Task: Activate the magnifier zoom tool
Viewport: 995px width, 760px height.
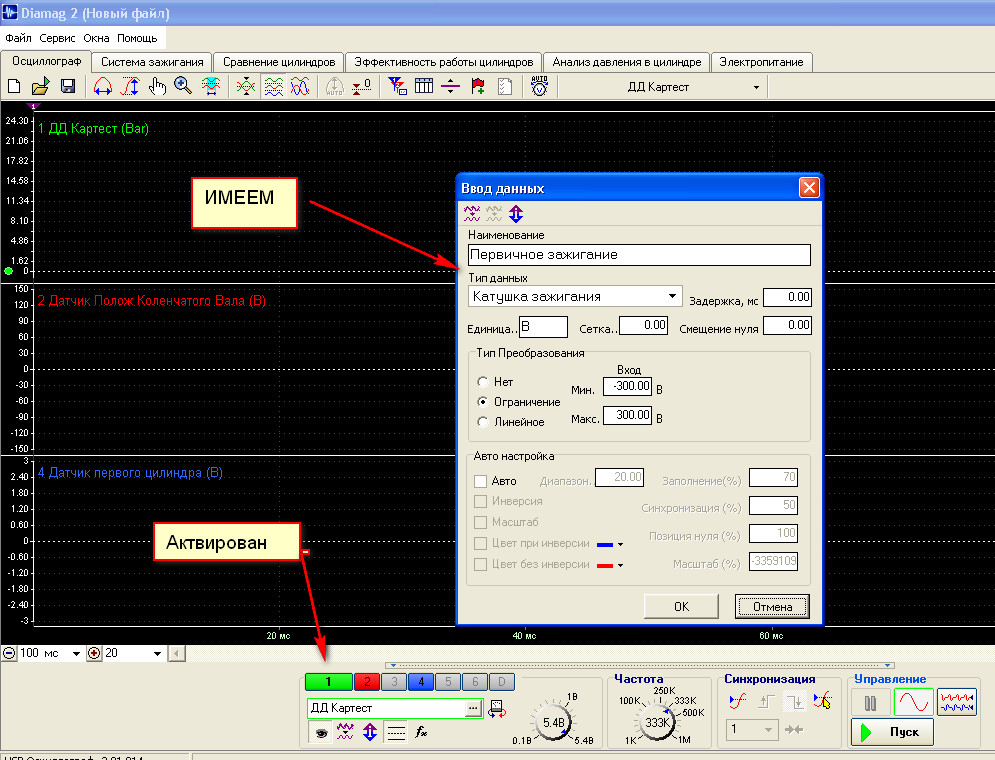Action: [x=183, y=86]
